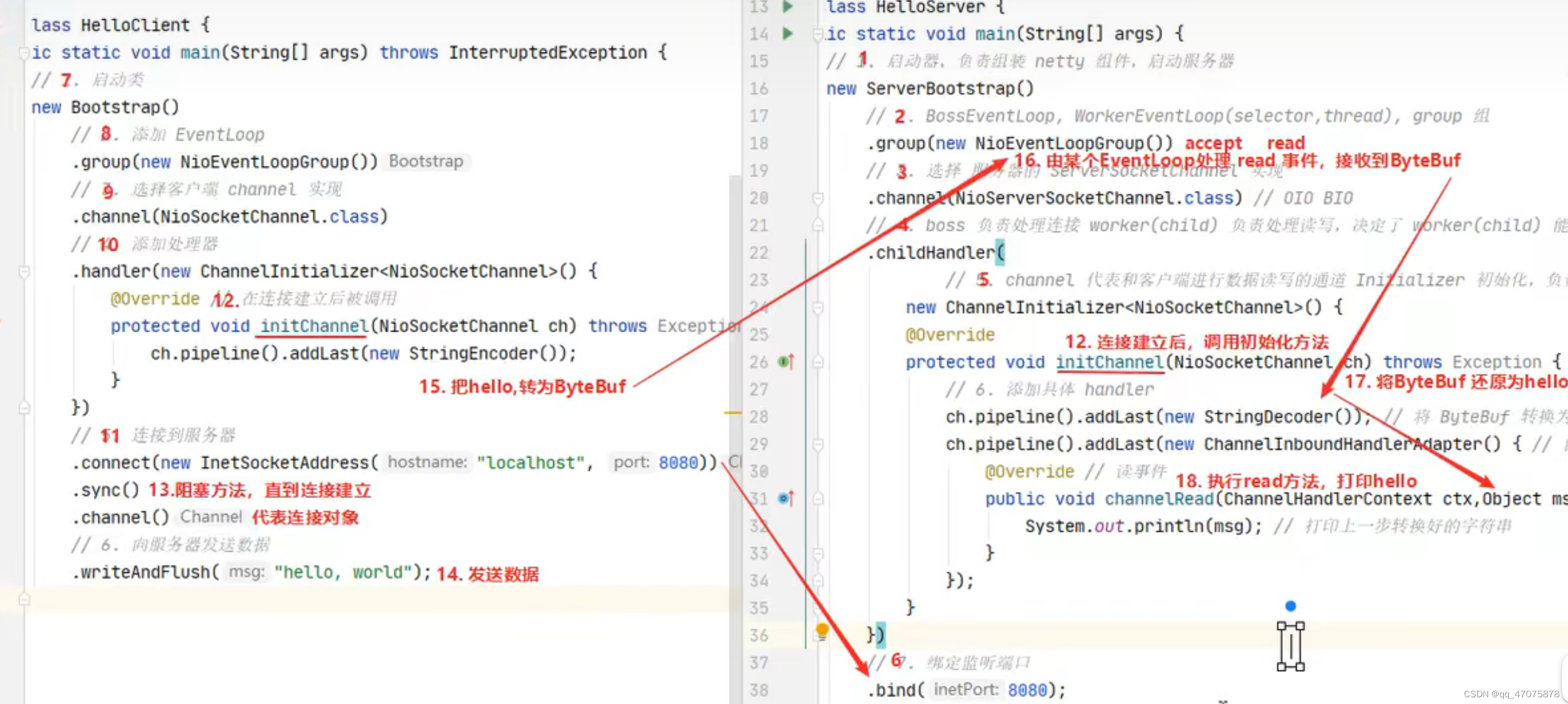Viewport: 1568px width, 704px height.
Task: Collapse the .handler block fold in HelloClient
Action: click(24, 272)
